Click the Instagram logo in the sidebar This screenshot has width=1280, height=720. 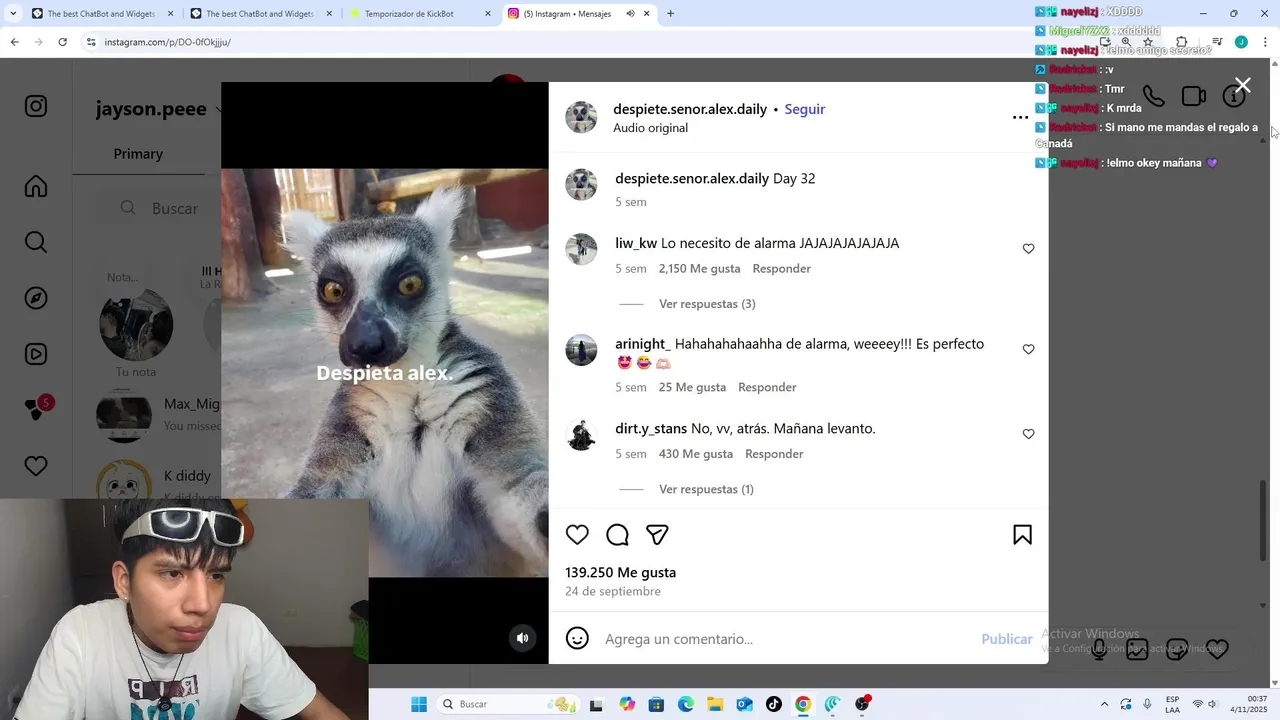[36, 106]
